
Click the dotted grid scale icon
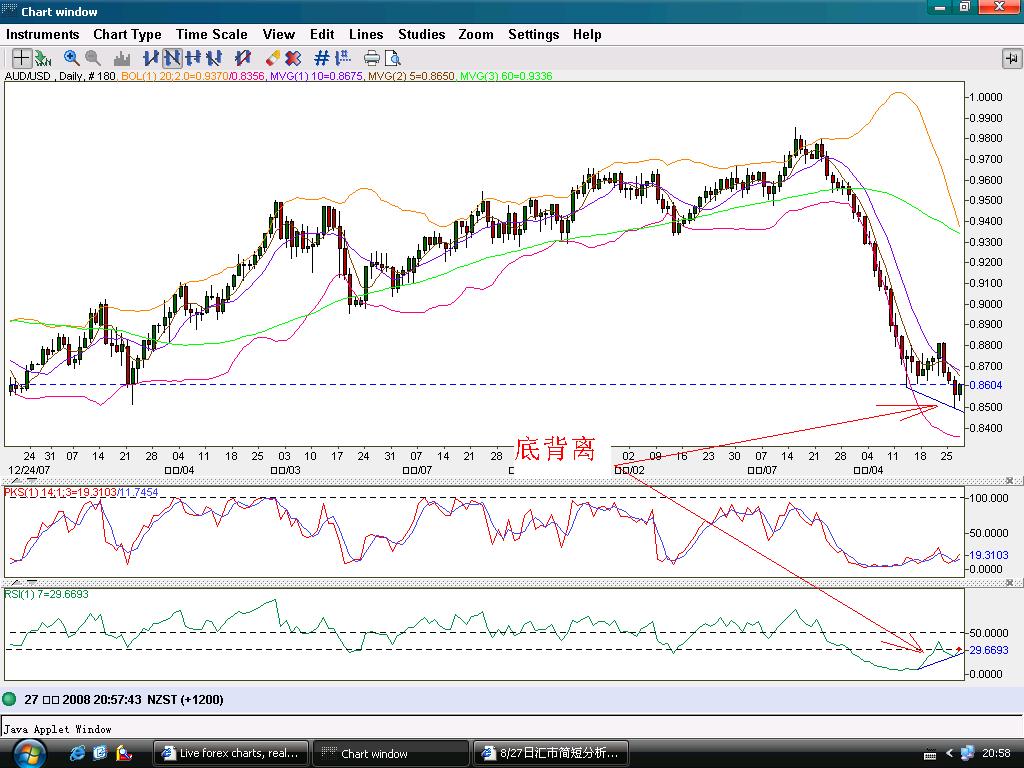(x=343, y=58)
